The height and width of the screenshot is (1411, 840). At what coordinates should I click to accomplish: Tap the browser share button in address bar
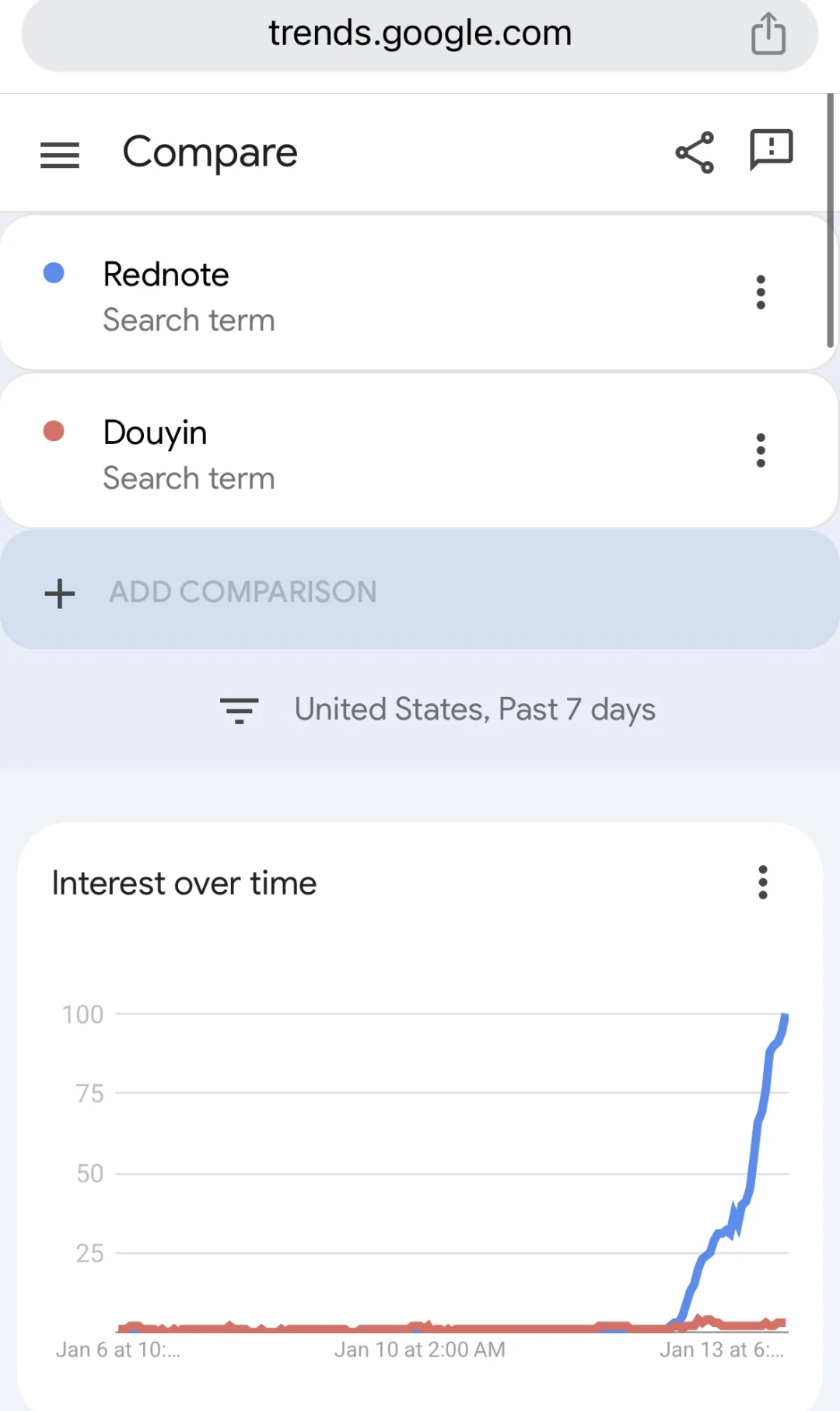point(768,34)
